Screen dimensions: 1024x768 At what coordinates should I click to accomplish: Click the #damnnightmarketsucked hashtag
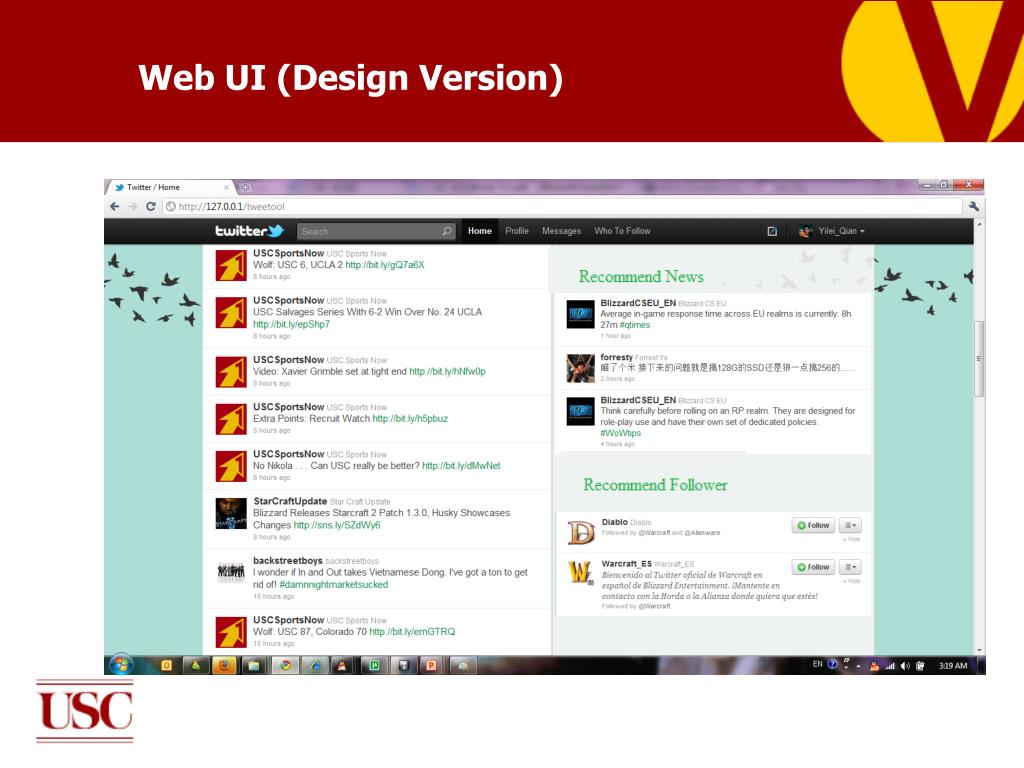coord(334,584)
